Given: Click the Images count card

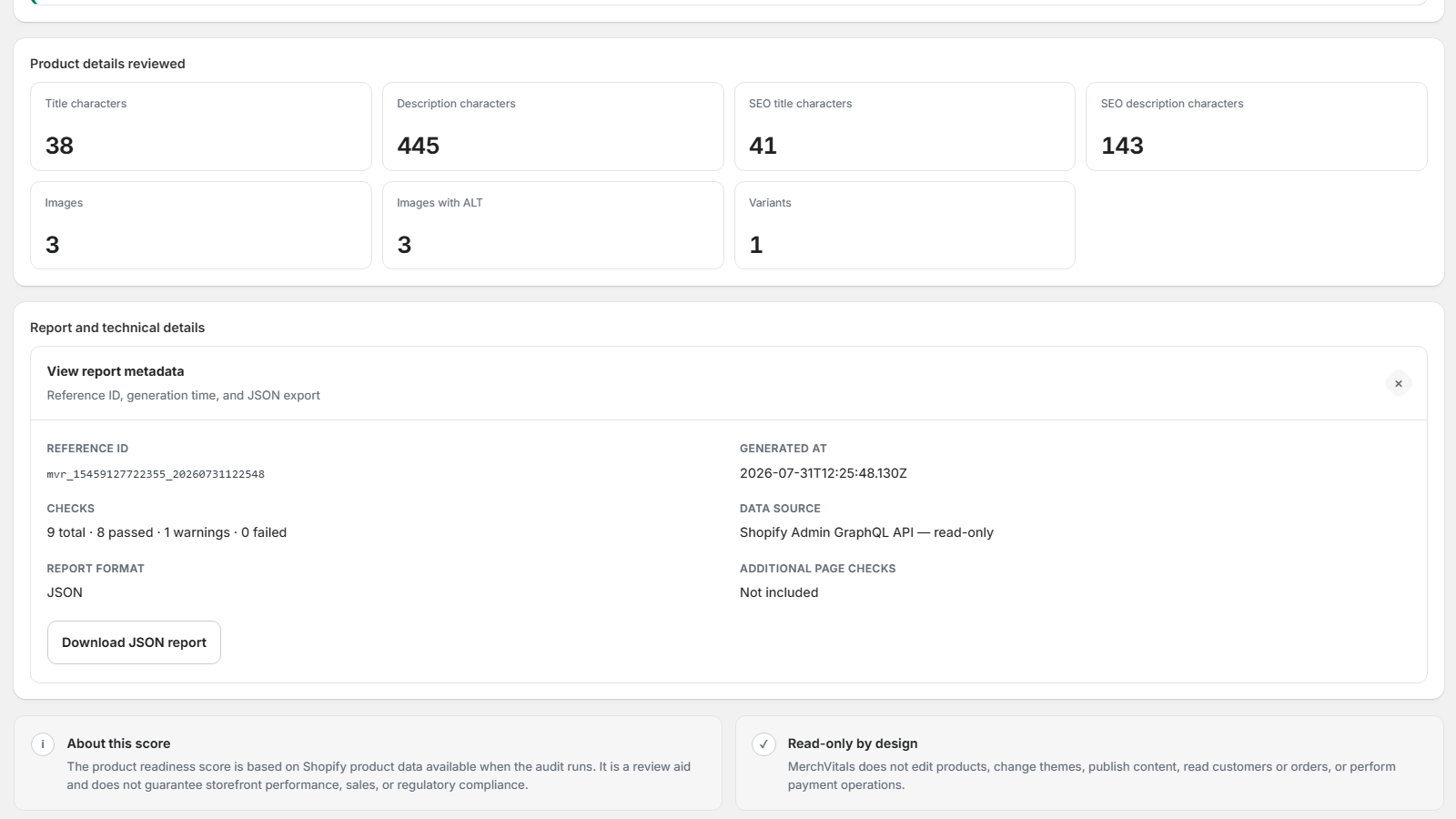Looking at the screenshot, I should [x=201, y=226].
